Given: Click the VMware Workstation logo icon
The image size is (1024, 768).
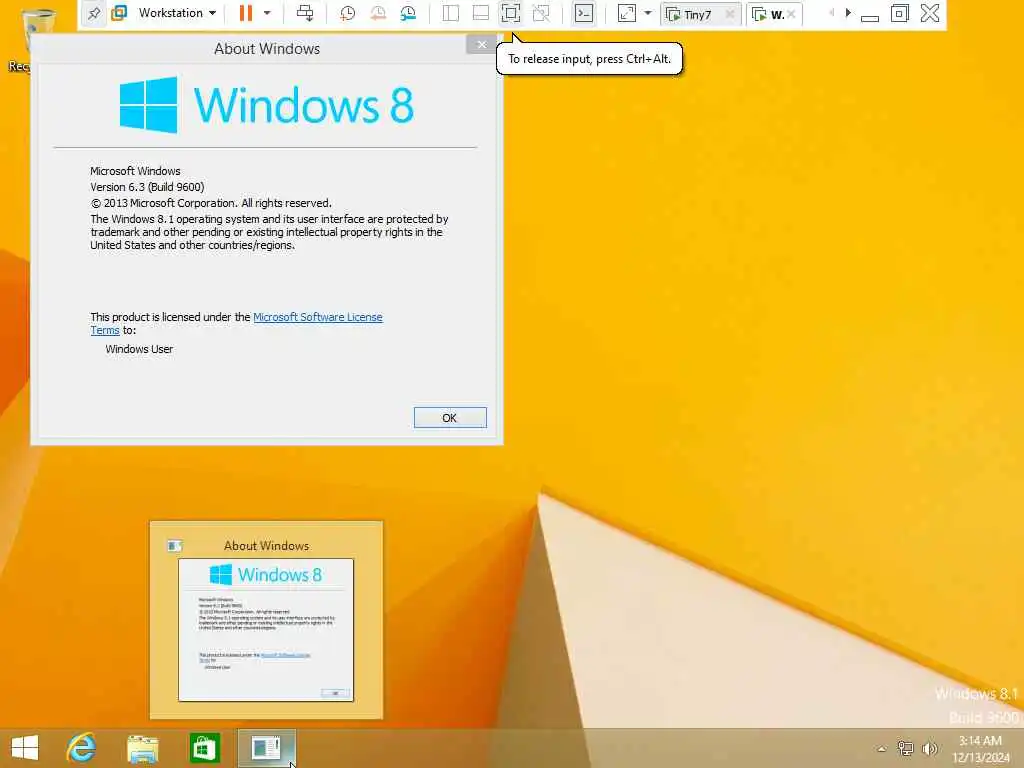Looking at the screenshot, I should tap(119, 13).
